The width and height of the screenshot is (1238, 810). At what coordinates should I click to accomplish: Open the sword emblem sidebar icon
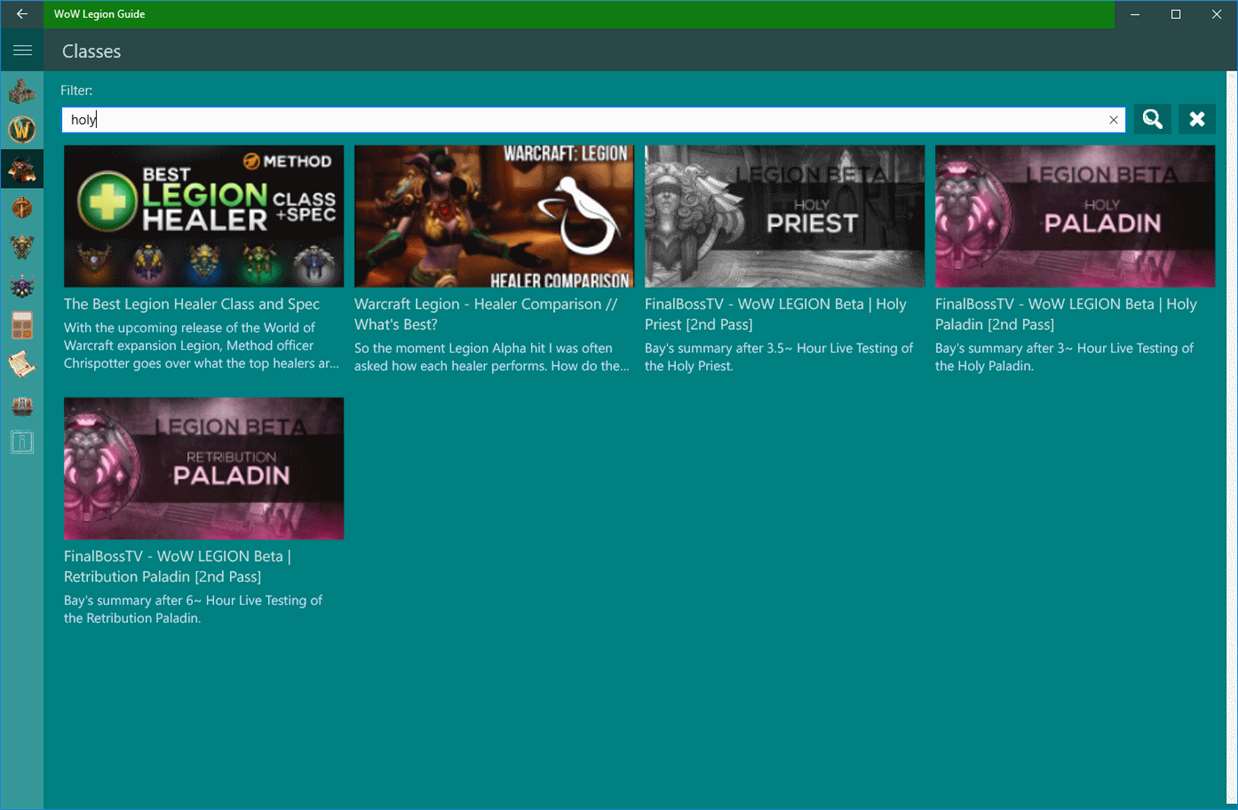(22, 208)
